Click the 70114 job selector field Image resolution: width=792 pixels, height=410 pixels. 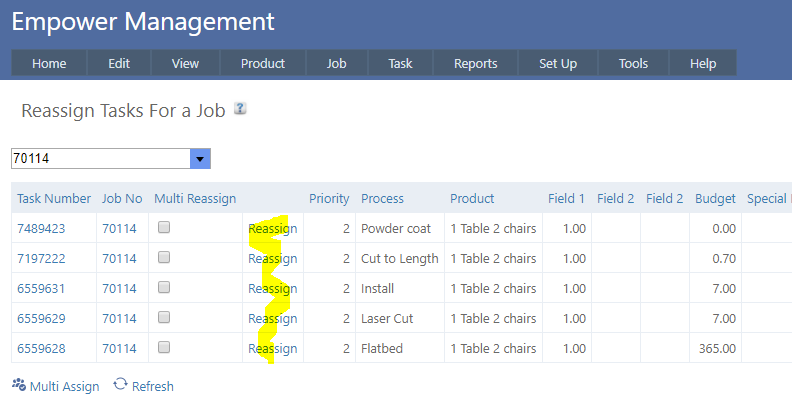(100, 159)
